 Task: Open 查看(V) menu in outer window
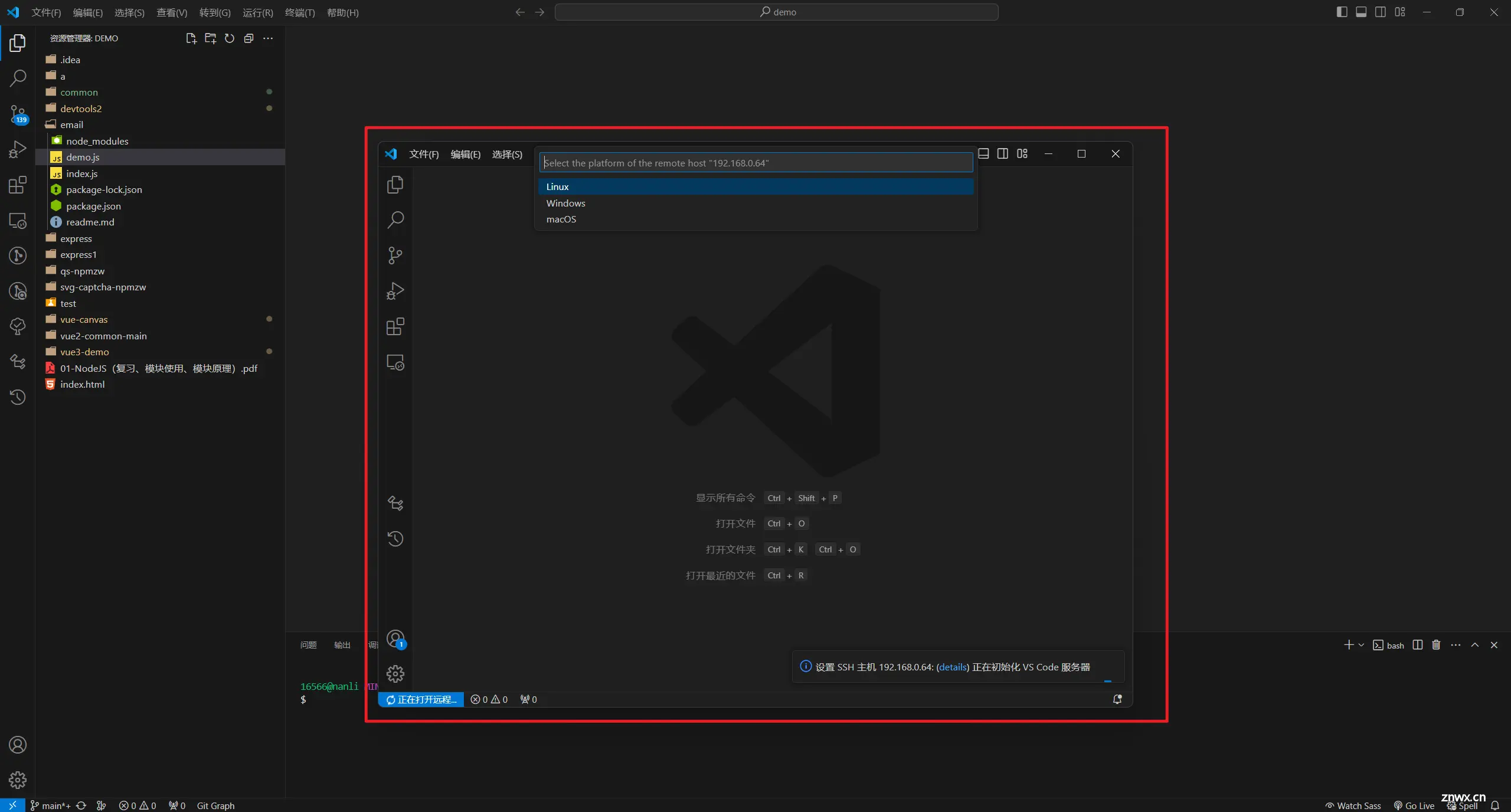[172, 12]
